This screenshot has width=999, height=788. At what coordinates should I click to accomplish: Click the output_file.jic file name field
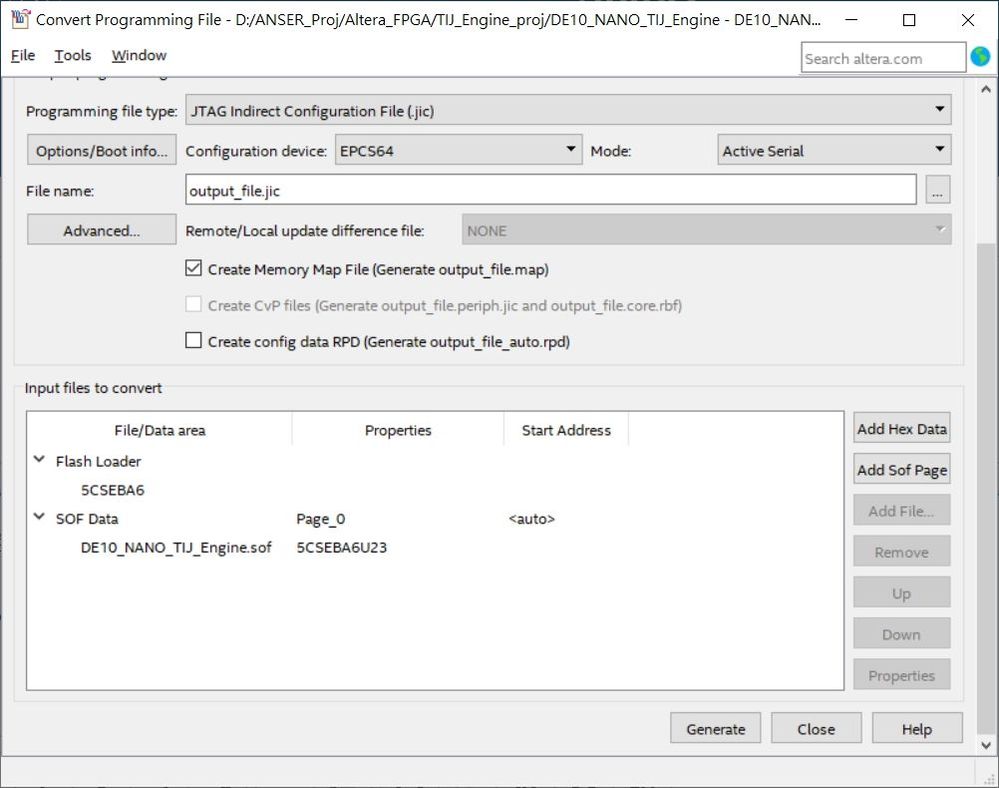(x=551, y=190)
